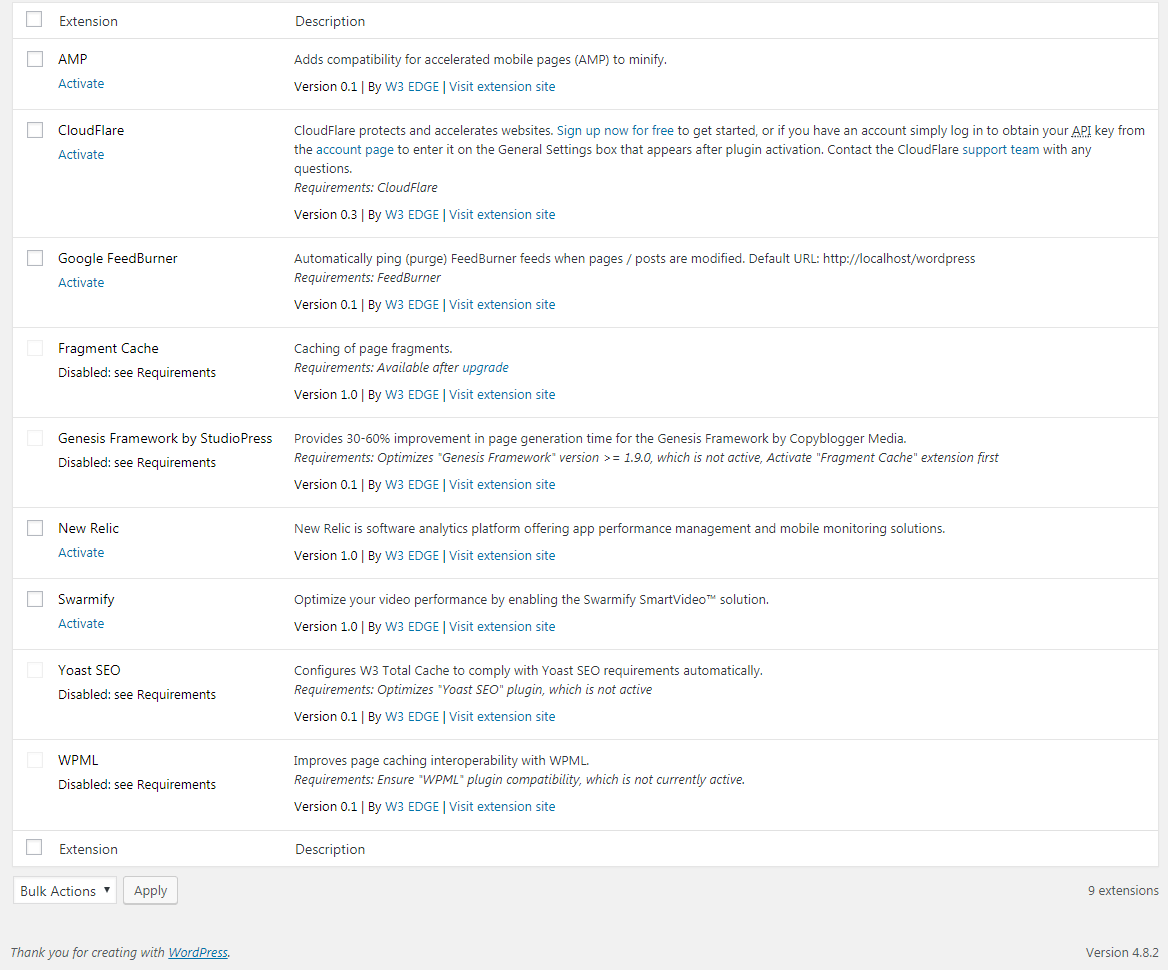1168x971 pixels.
Task: Activate the New Relic extension
Action: click(x=81, y=553)
